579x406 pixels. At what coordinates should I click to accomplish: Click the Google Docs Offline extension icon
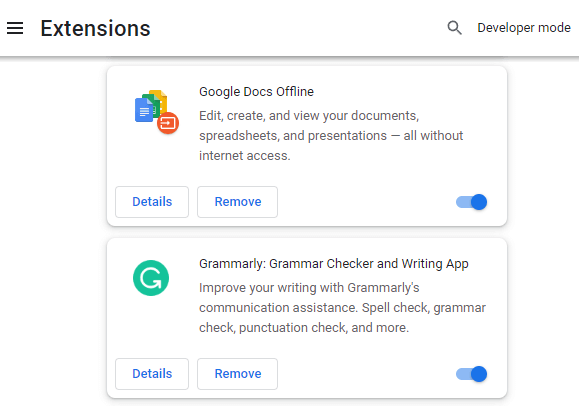point(157,112)
